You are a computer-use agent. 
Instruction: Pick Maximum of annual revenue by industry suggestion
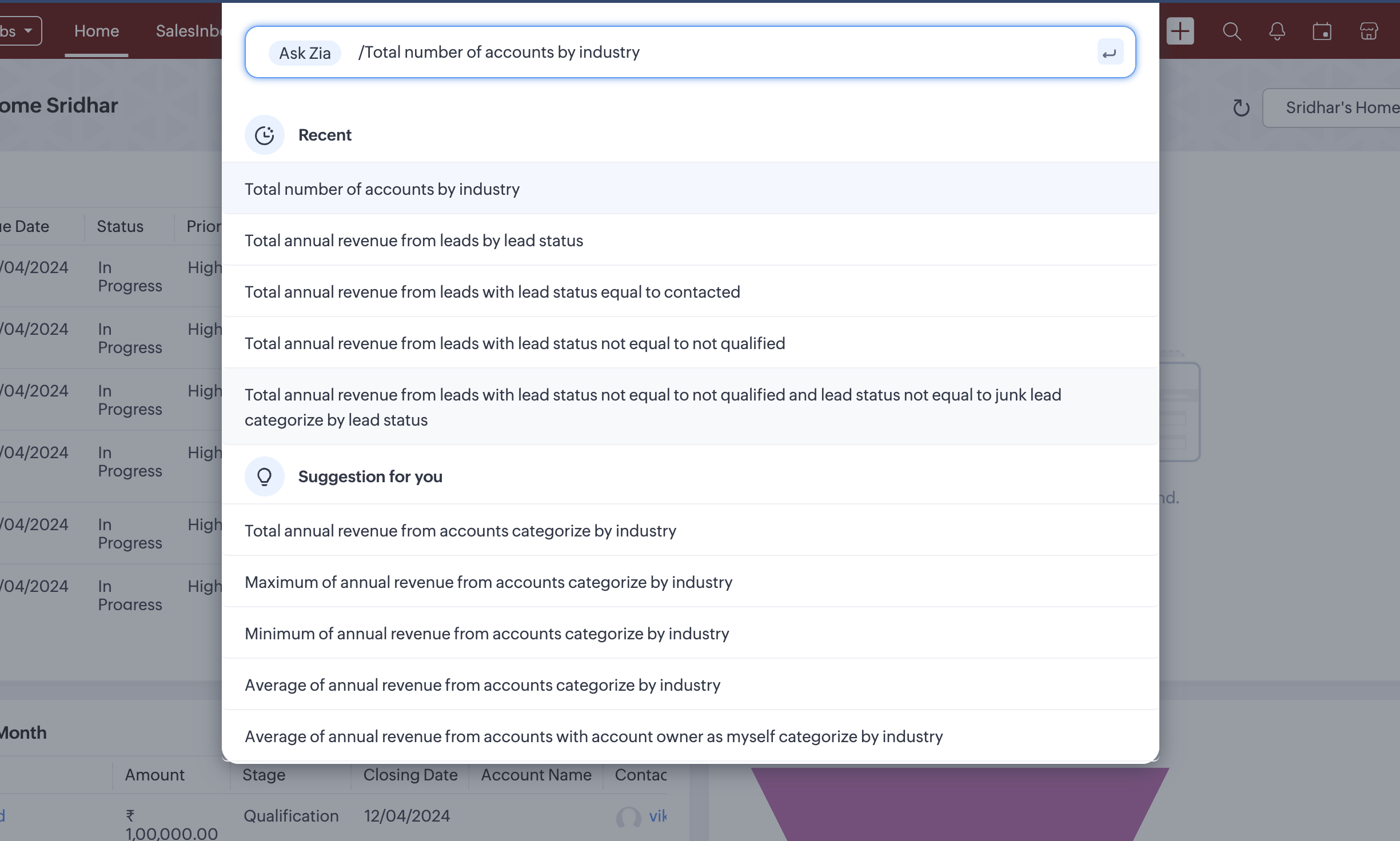(488, 582)
